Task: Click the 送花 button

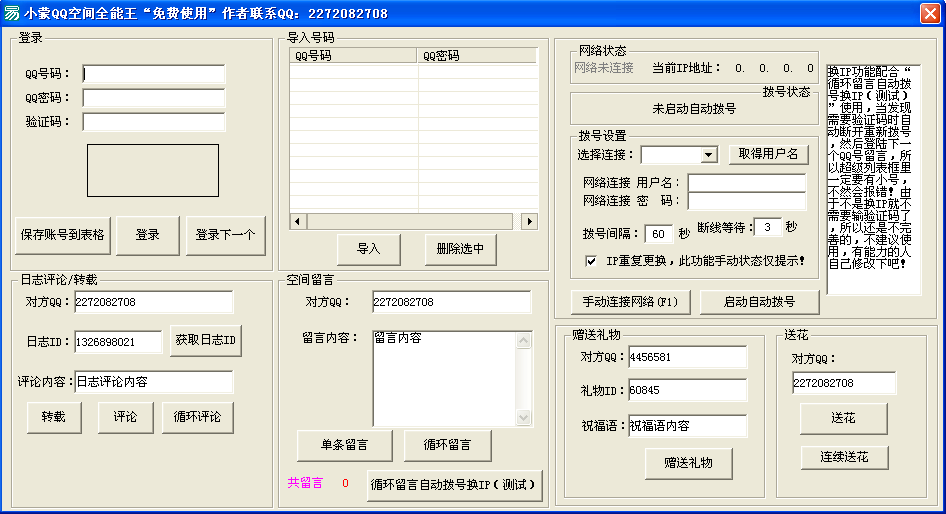Action: (x=843, y=418)
